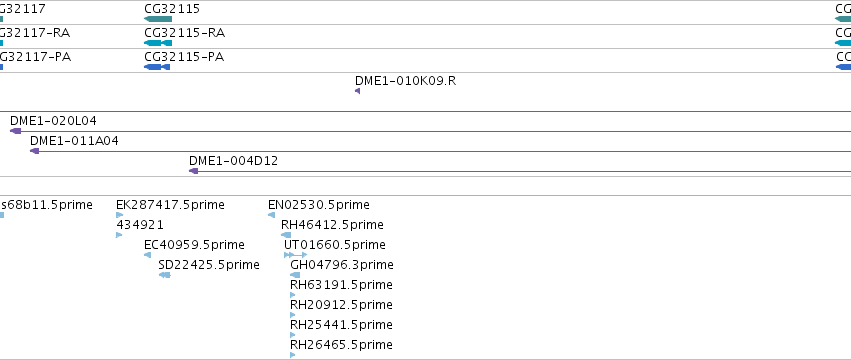Select the SD22425.5prime EST glyph
The width and height of the screenshot is (851, 360).
click(x=165, y=275)
